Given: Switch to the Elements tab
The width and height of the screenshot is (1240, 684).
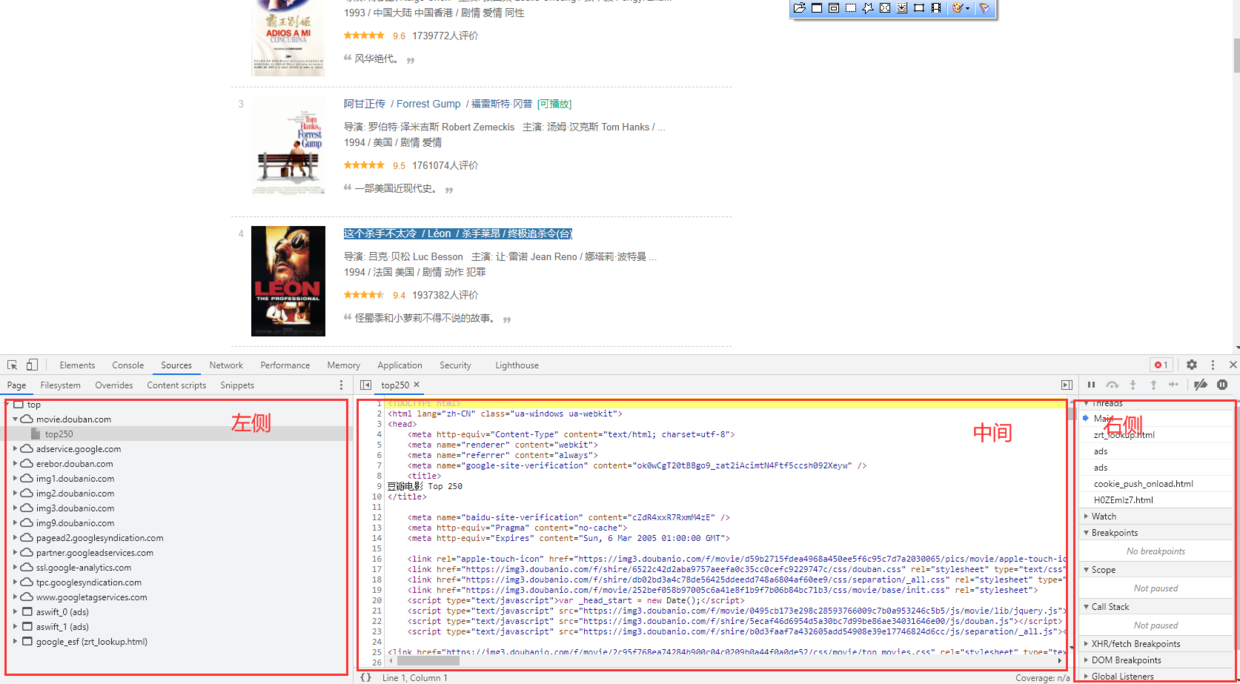Looking at the screenshot, I should (x=77, y=365).
